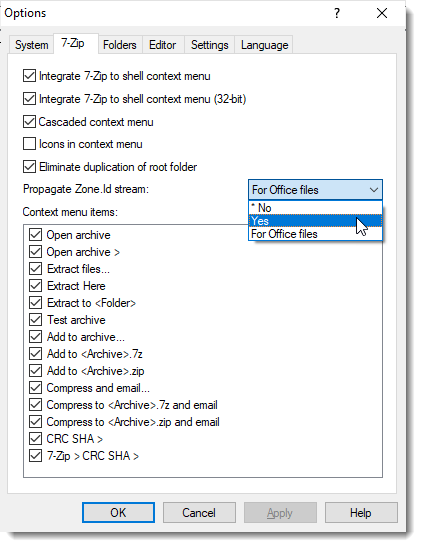Viewport: 421px width, 547px height.
Task: Uncheck Compress and email... item
Action: click(36, 388)
